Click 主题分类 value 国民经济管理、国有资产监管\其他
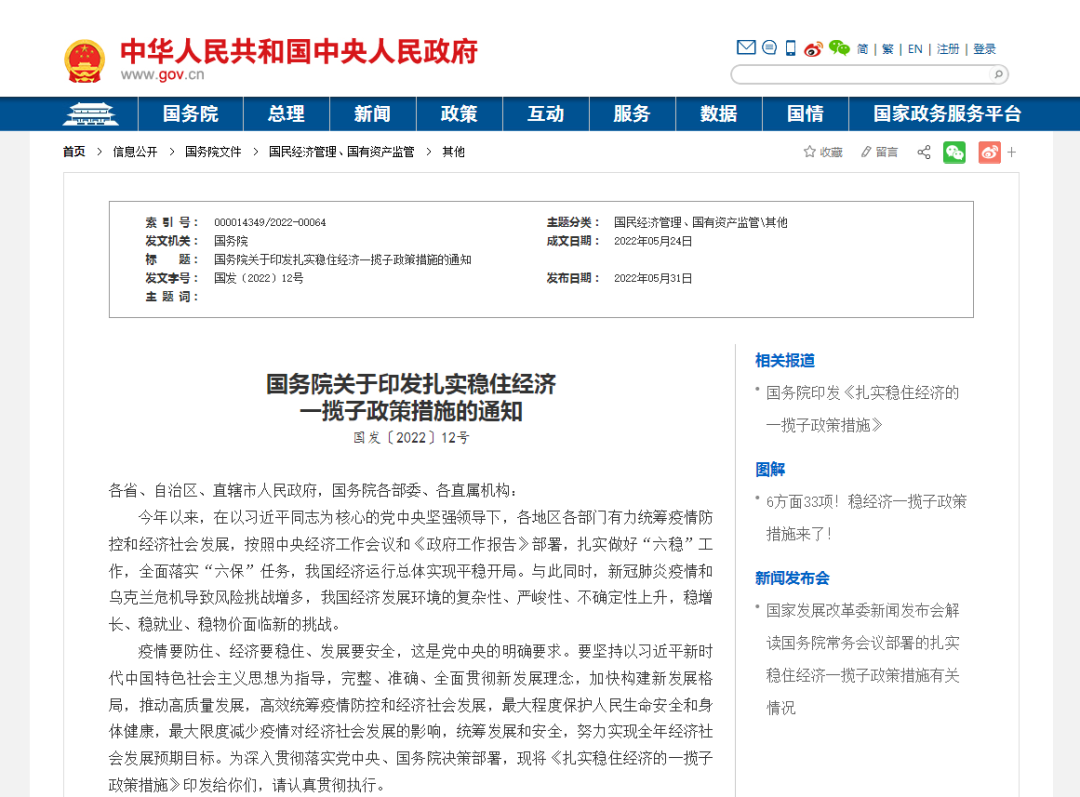Screen dimensions: 1080x797 click(x=700, y=222)
